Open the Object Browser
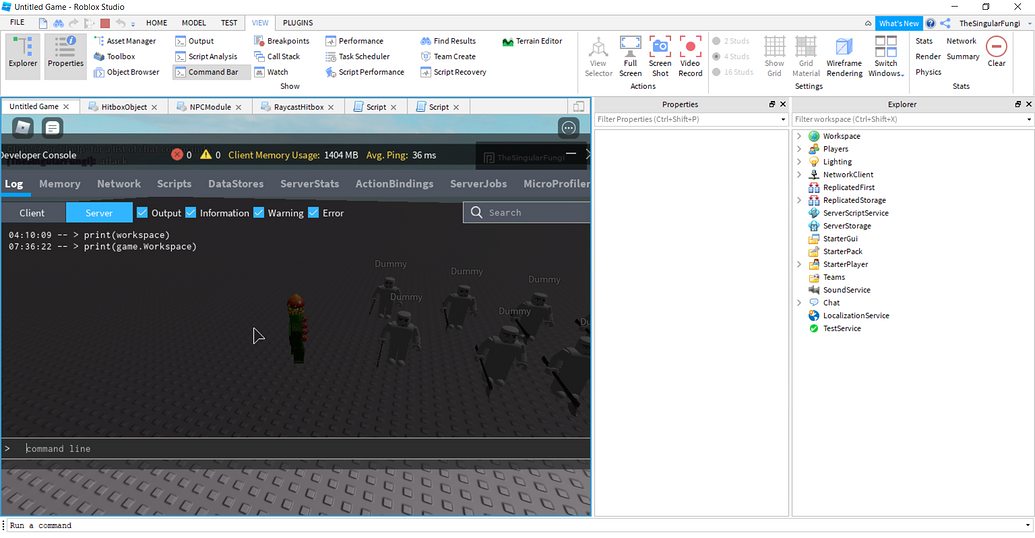This screenshot has width=1035, height=538. [x=126, y=72]
